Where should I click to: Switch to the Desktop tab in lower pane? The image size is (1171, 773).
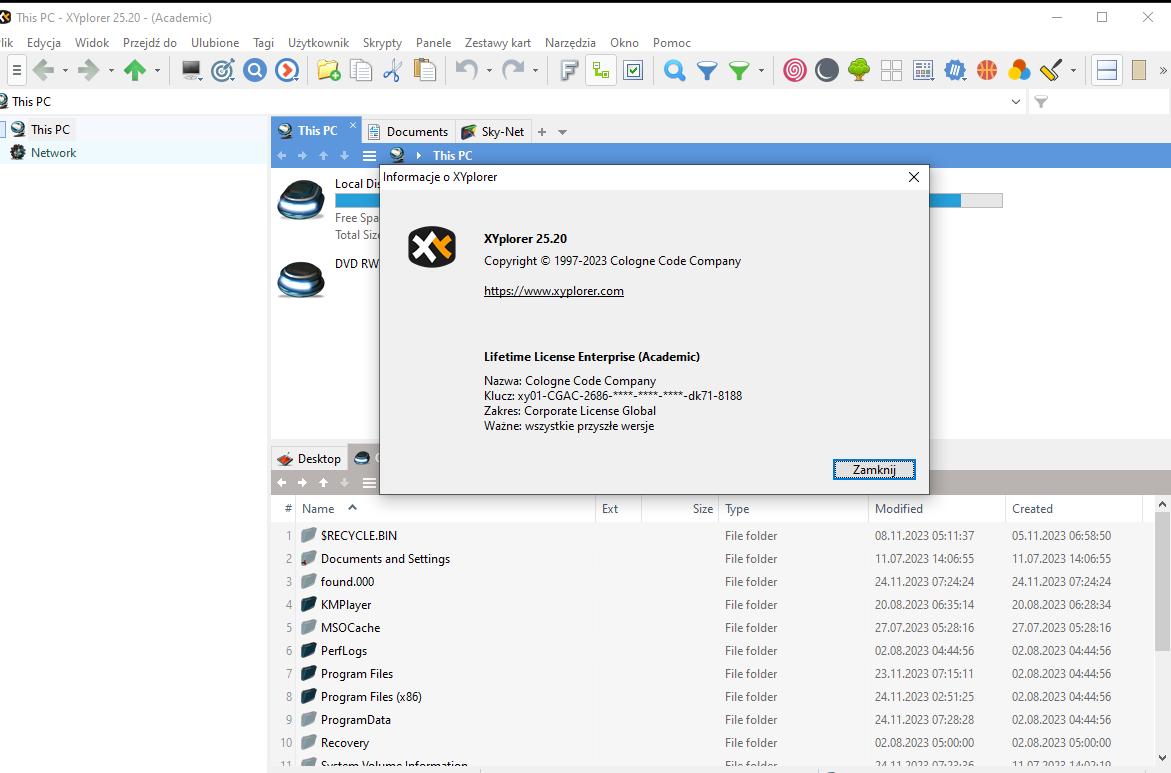click(x=309, y=459)
